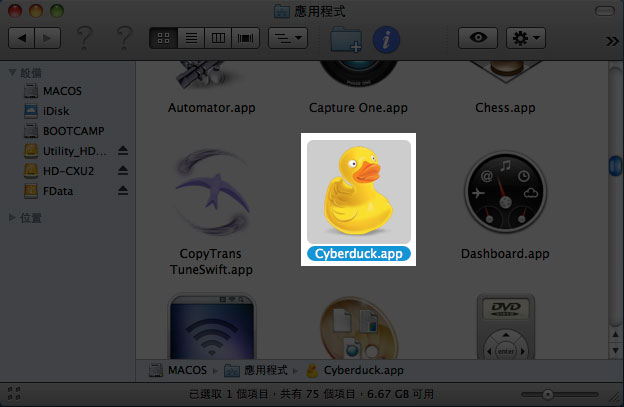624x407 pixels.
Task: Expand the 位置 sidebar section
Action: point(12,217)
